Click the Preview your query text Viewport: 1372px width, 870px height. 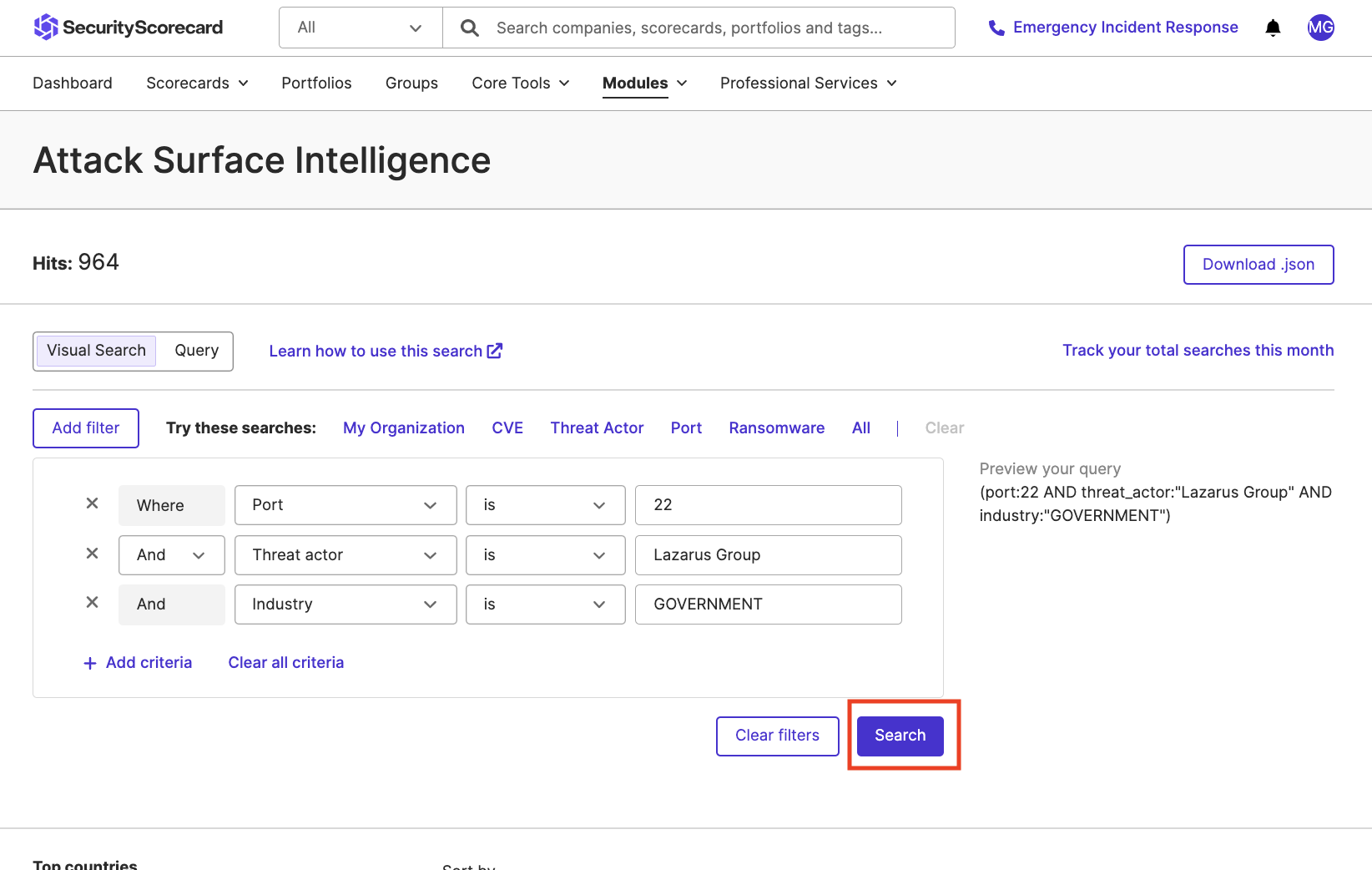(x=1050, y=468)
